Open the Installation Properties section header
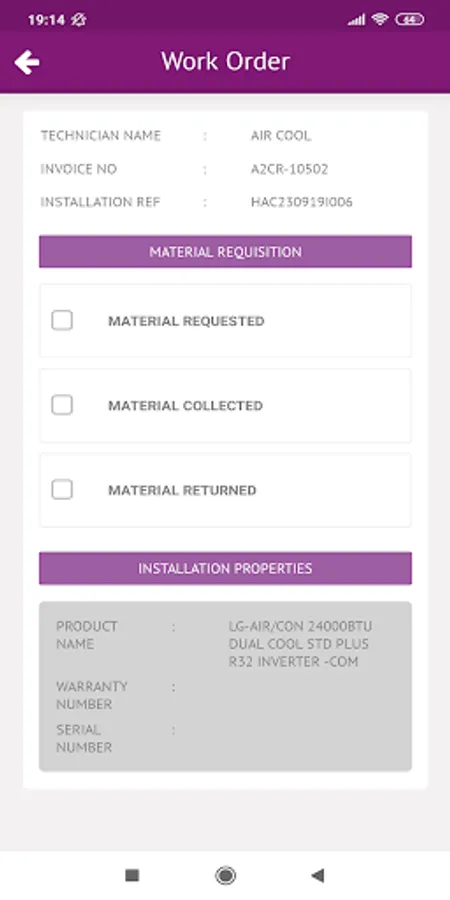The width and height of the screenshot is (450, 900). pos(225,568)
